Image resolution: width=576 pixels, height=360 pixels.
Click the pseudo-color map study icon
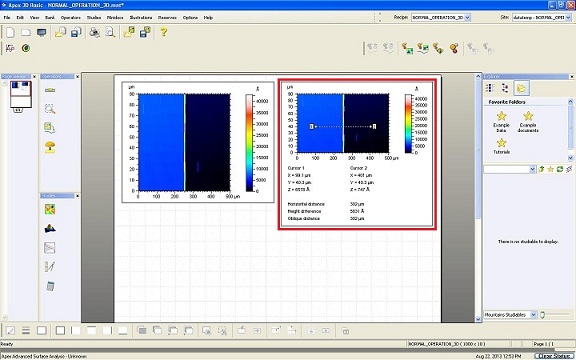pyautogui.click(x=50, y=209)
